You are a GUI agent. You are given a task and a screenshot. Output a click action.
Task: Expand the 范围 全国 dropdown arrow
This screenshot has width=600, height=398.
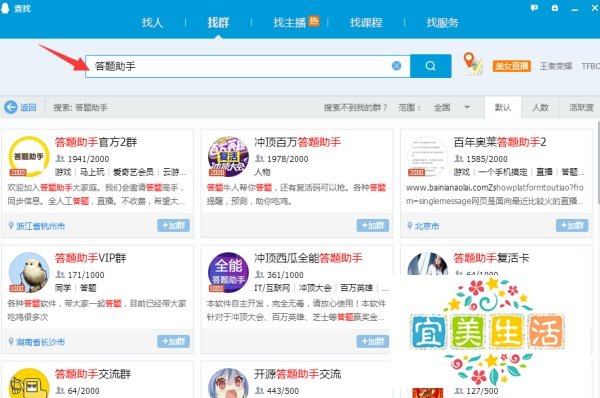(467, 107)
